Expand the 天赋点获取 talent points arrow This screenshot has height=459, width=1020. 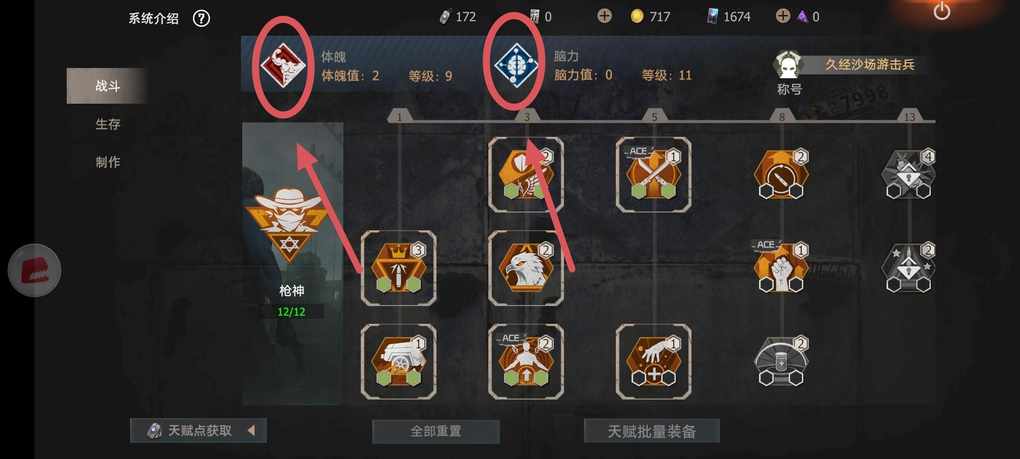coord(250,430)
